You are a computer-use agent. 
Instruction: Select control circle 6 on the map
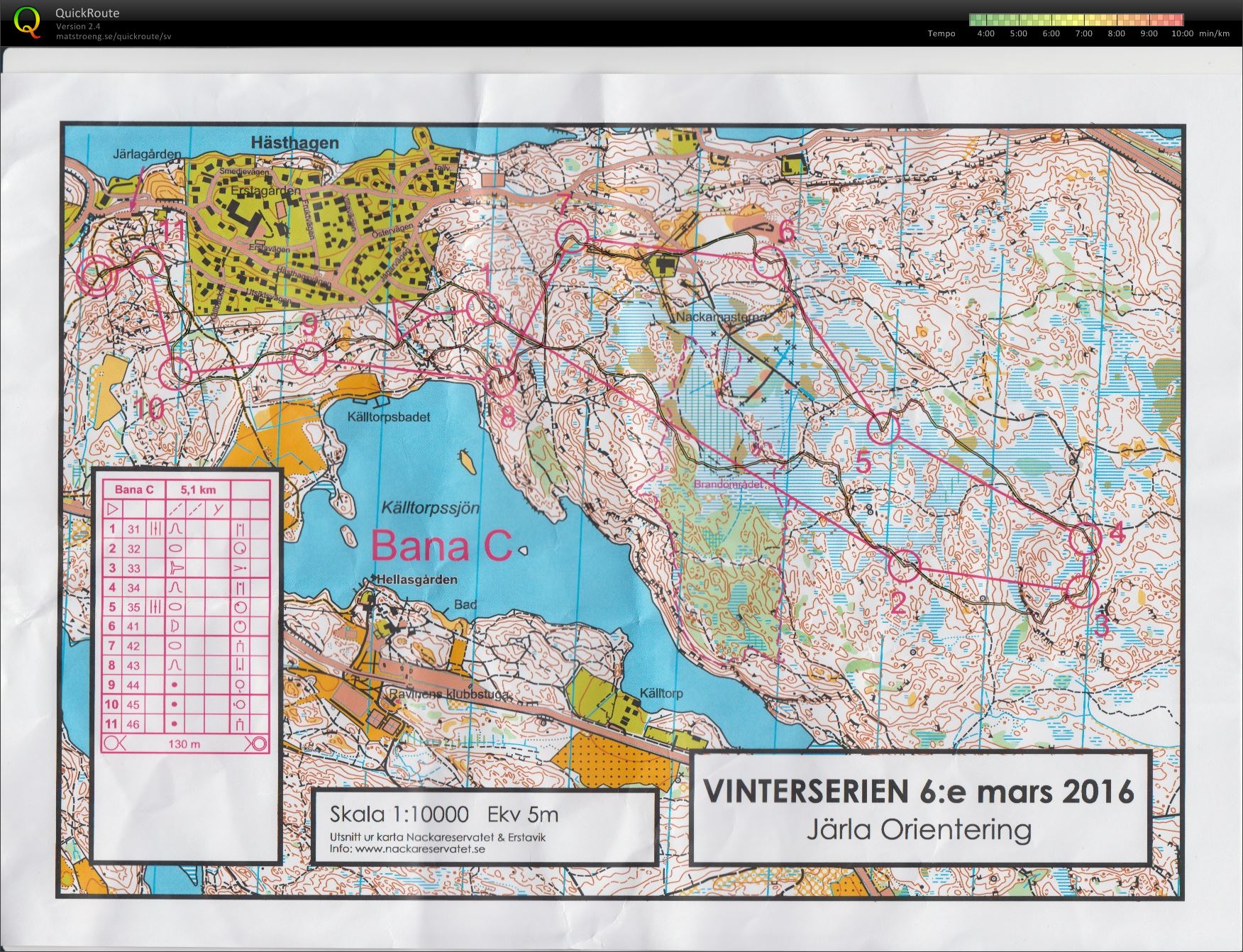(768, 261)
